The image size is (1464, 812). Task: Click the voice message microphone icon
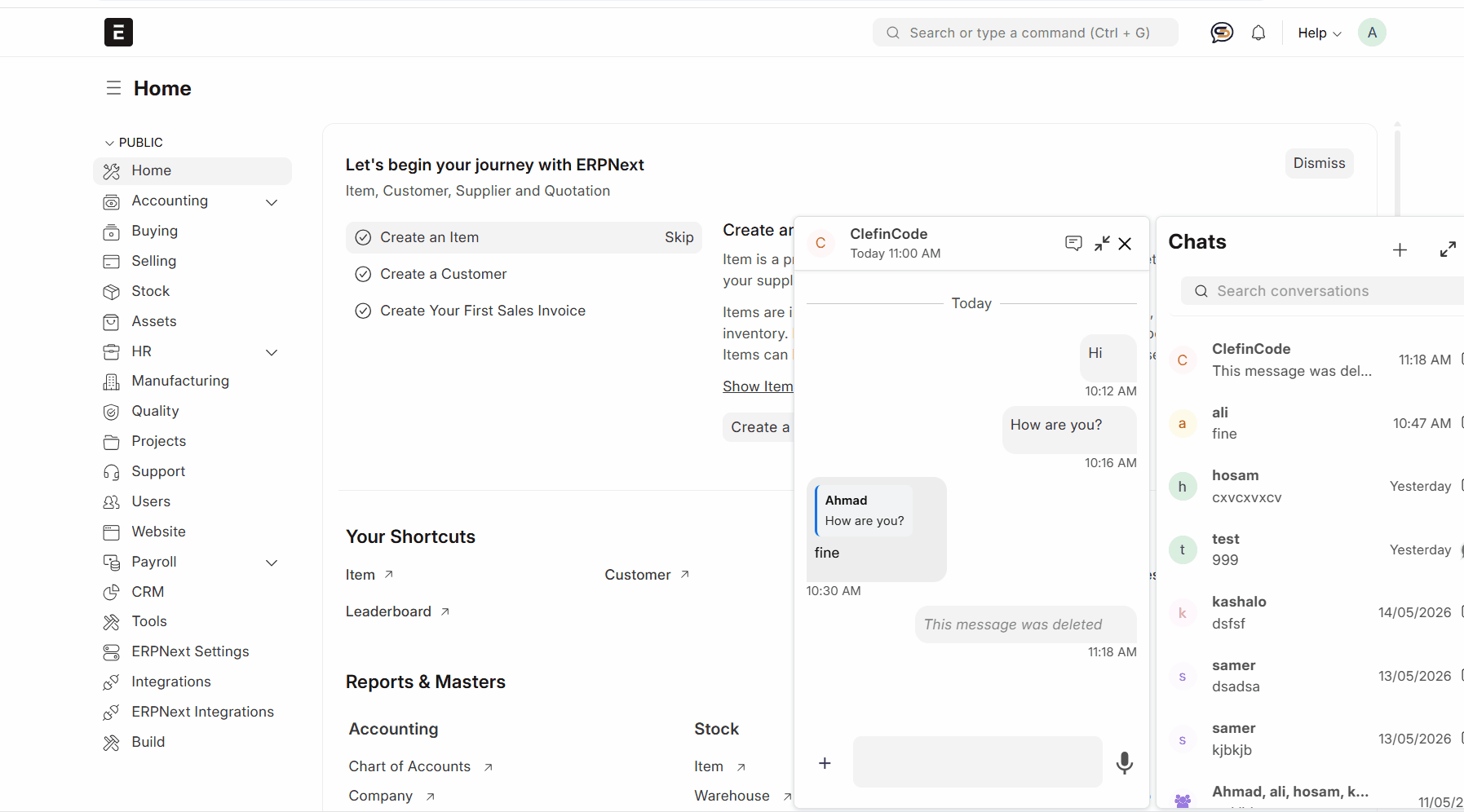1125,762
